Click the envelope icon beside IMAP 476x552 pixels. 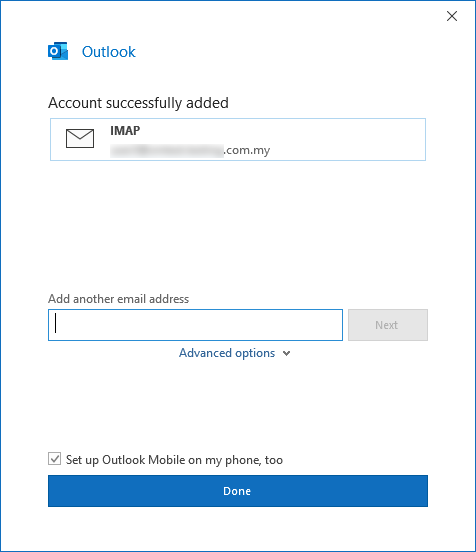[x=80, y=138]
